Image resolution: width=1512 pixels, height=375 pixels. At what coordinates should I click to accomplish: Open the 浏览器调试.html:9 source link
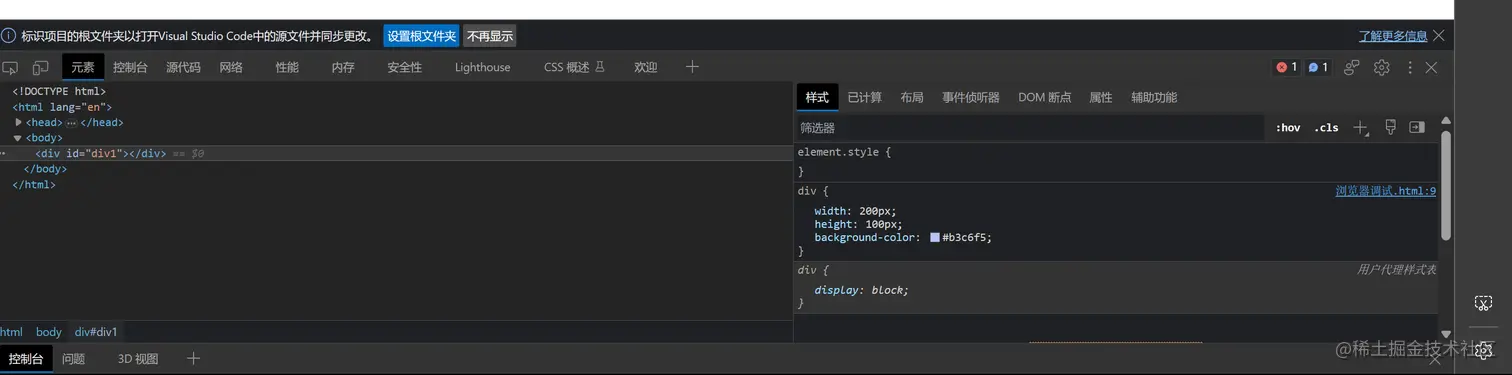coord(1386,191)
